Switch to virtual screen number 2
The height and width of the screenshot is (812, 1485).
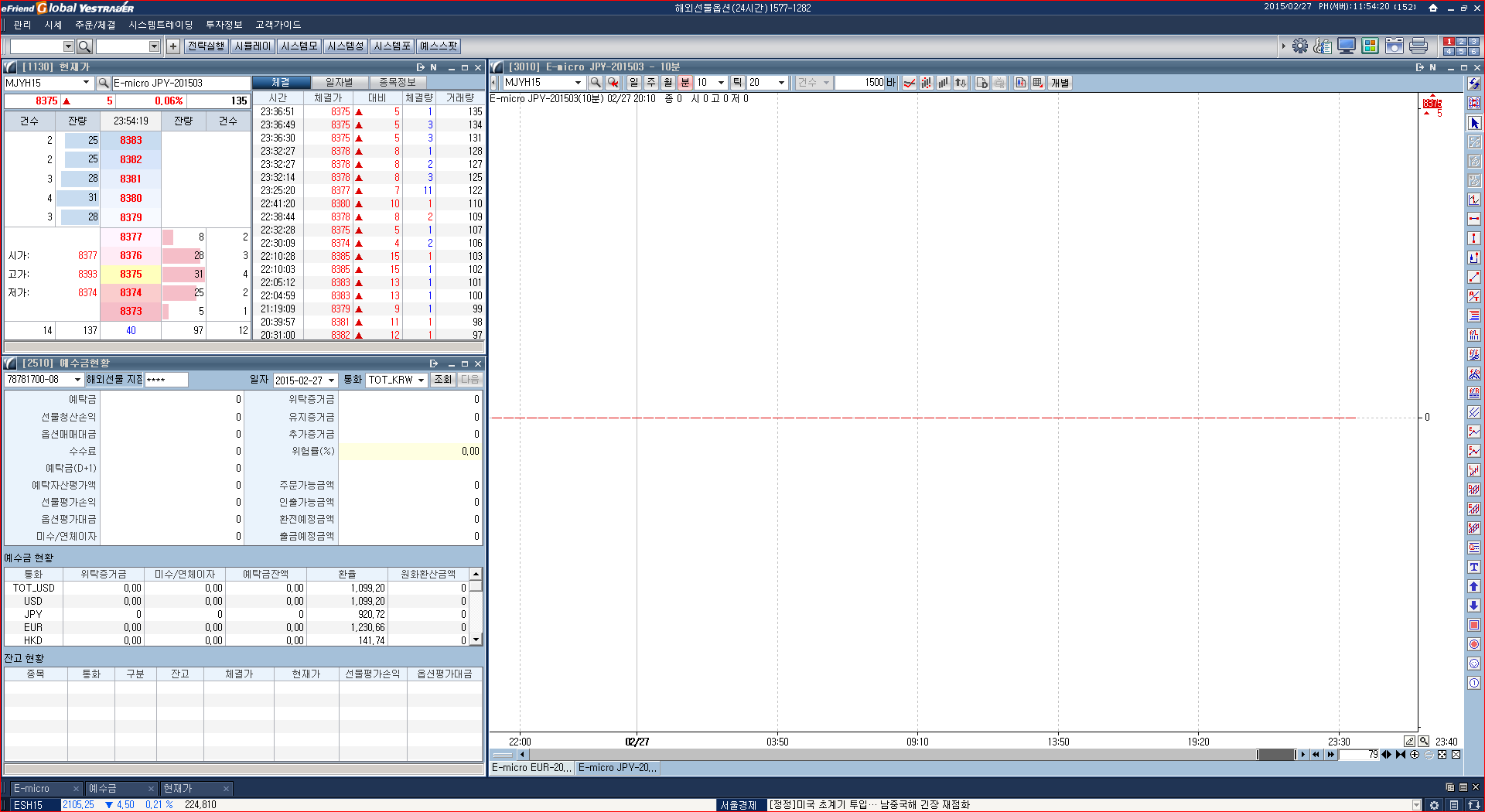click(1461, 42)
